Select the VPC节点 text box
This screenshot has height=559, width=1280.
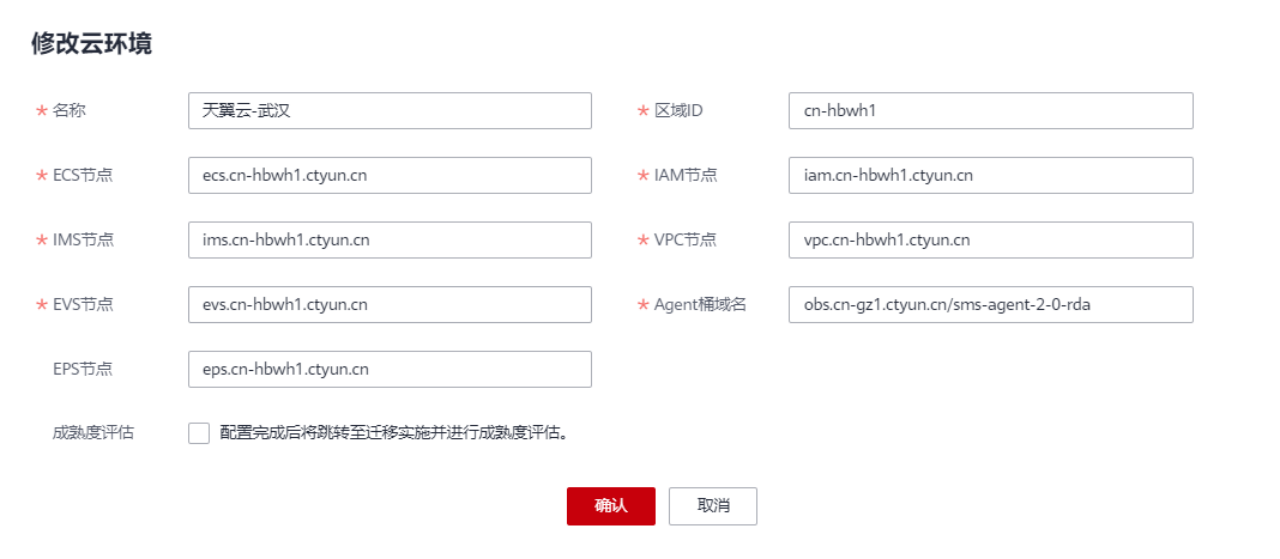(x=990, y=240)
